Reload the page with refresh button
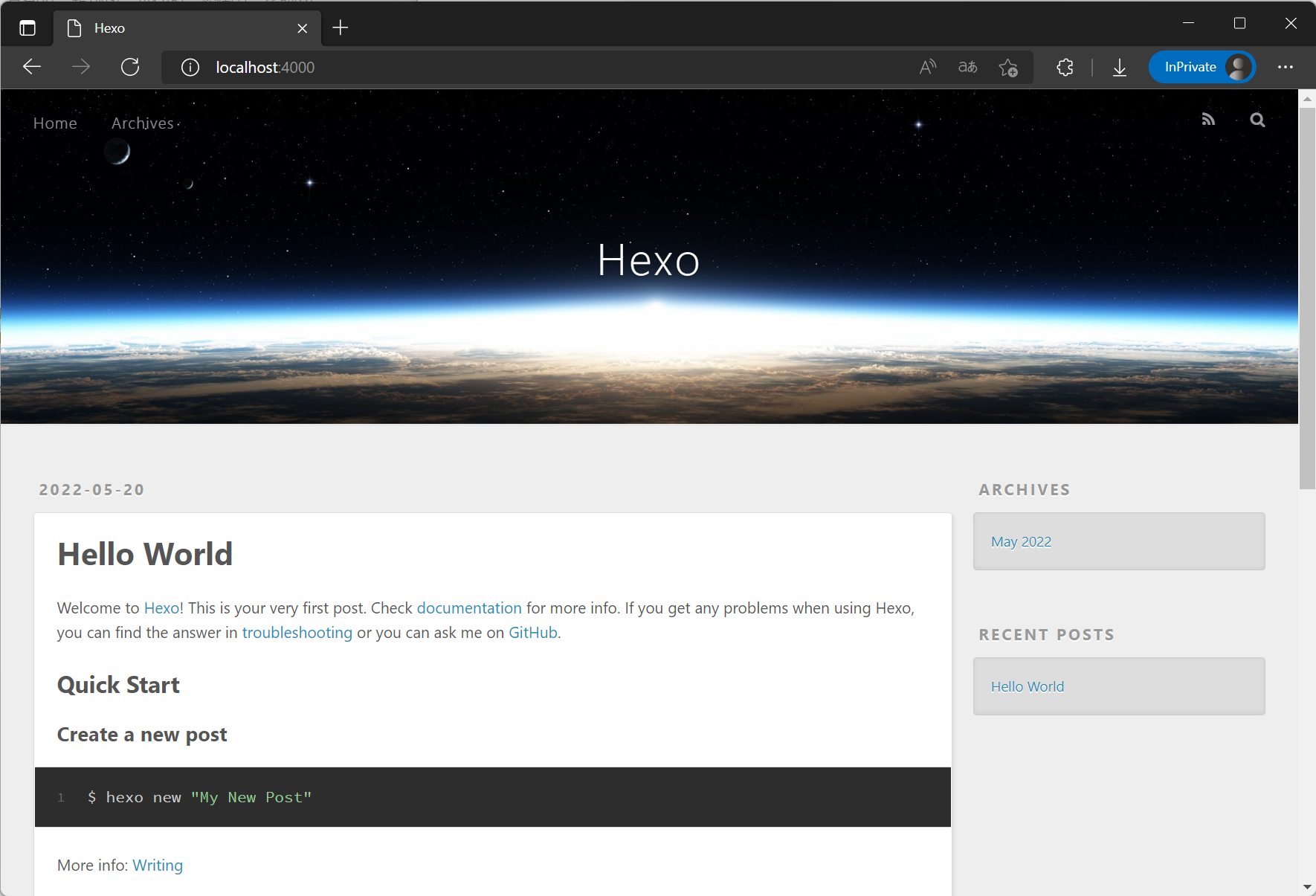Viewport: 1316px width, 896px height. (x=130, y=67)
